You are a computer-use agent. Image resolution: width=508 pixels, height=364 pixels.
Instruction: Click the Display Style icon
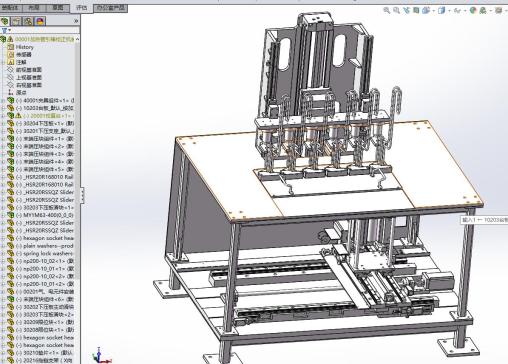[442, 10]
